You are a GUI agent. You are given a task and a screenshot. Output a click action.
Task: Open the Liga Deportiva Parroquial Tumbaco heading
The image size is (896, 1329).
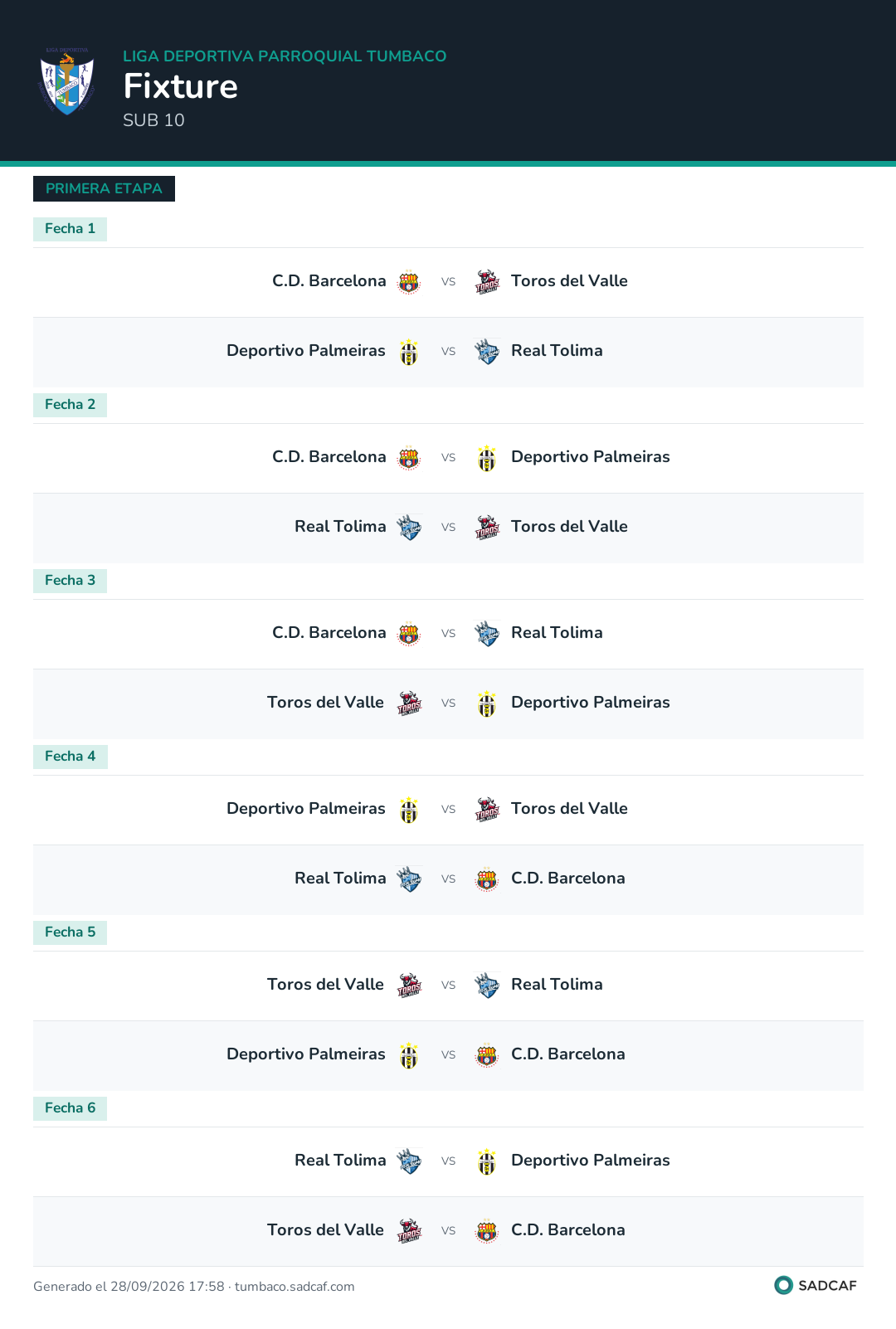(x=285, y=56)
